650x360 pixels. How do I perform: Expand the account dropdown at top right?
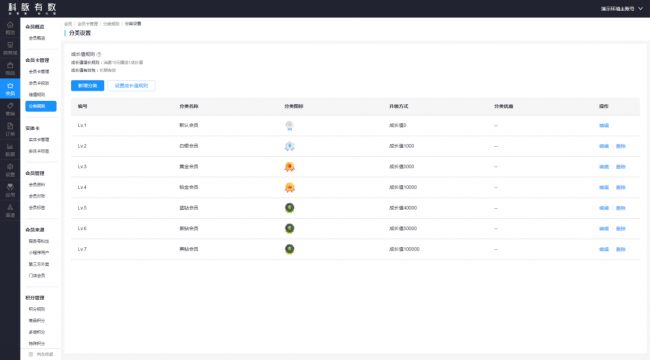tap(621, 9)
